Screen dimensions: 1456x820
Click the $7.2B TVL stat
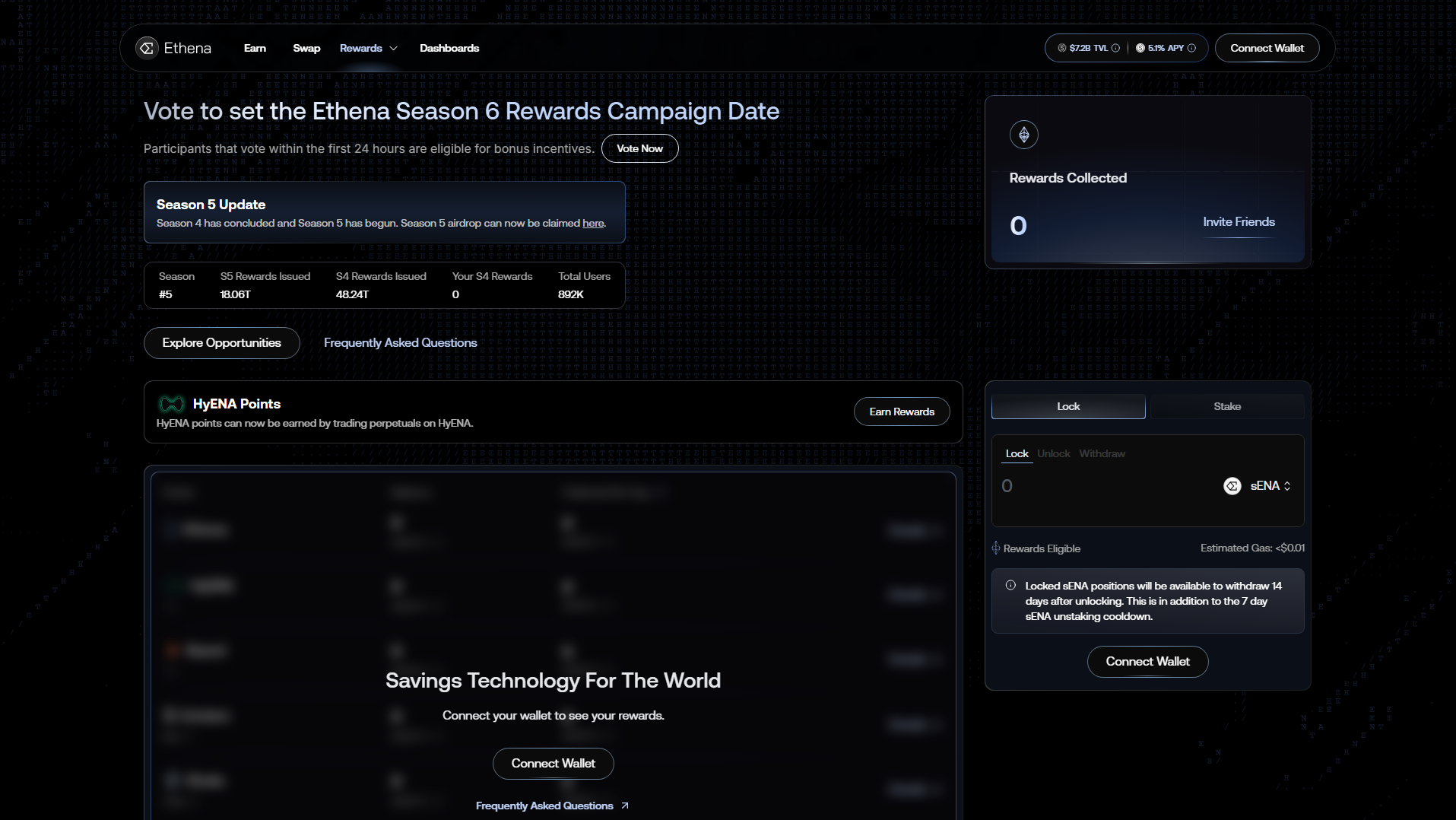[1088, 48]
